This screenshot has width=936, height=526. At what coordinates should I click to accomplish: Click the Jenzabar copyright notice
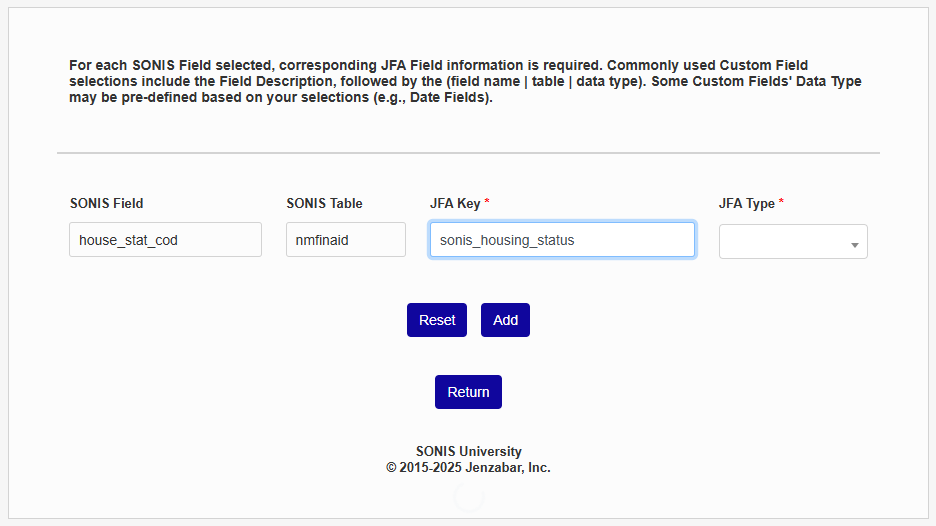(x=468, y=467)
